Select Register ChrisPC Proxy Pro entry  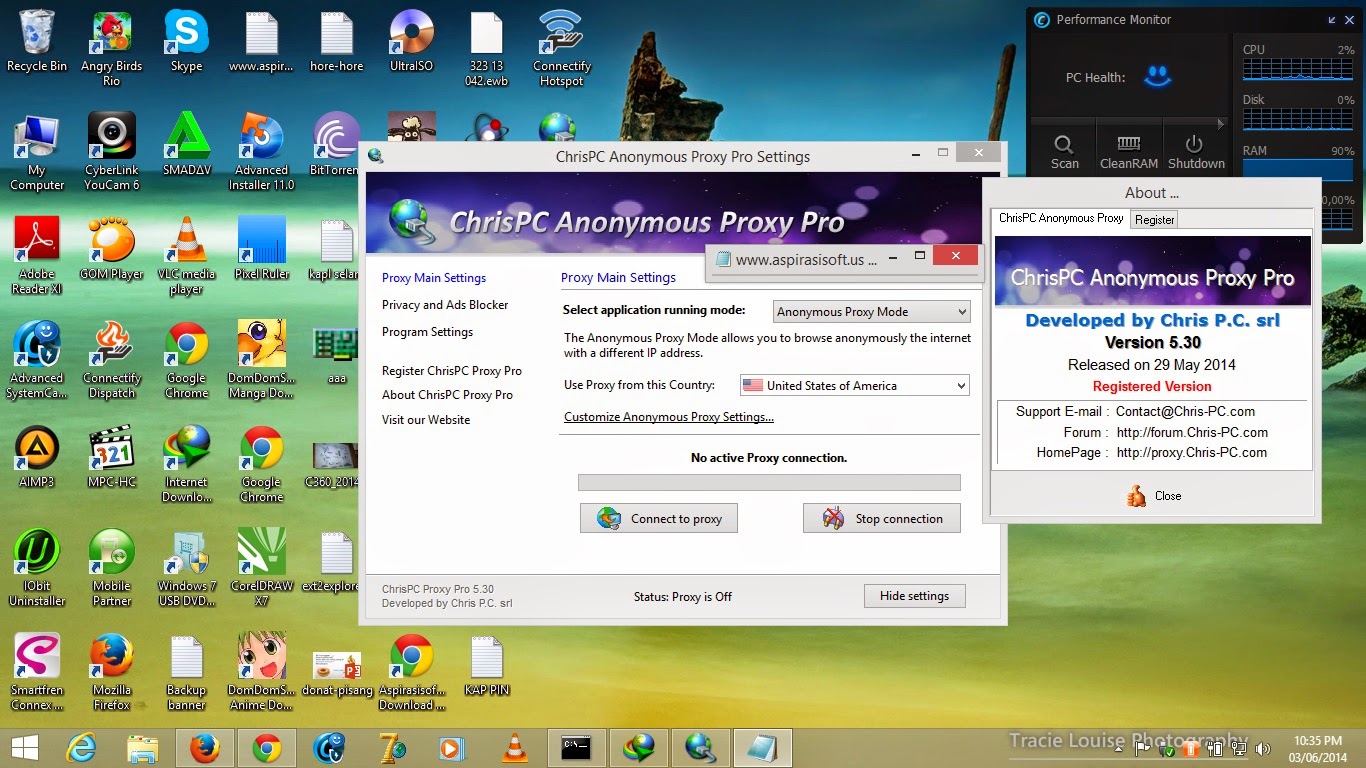[x=452, y=371]
